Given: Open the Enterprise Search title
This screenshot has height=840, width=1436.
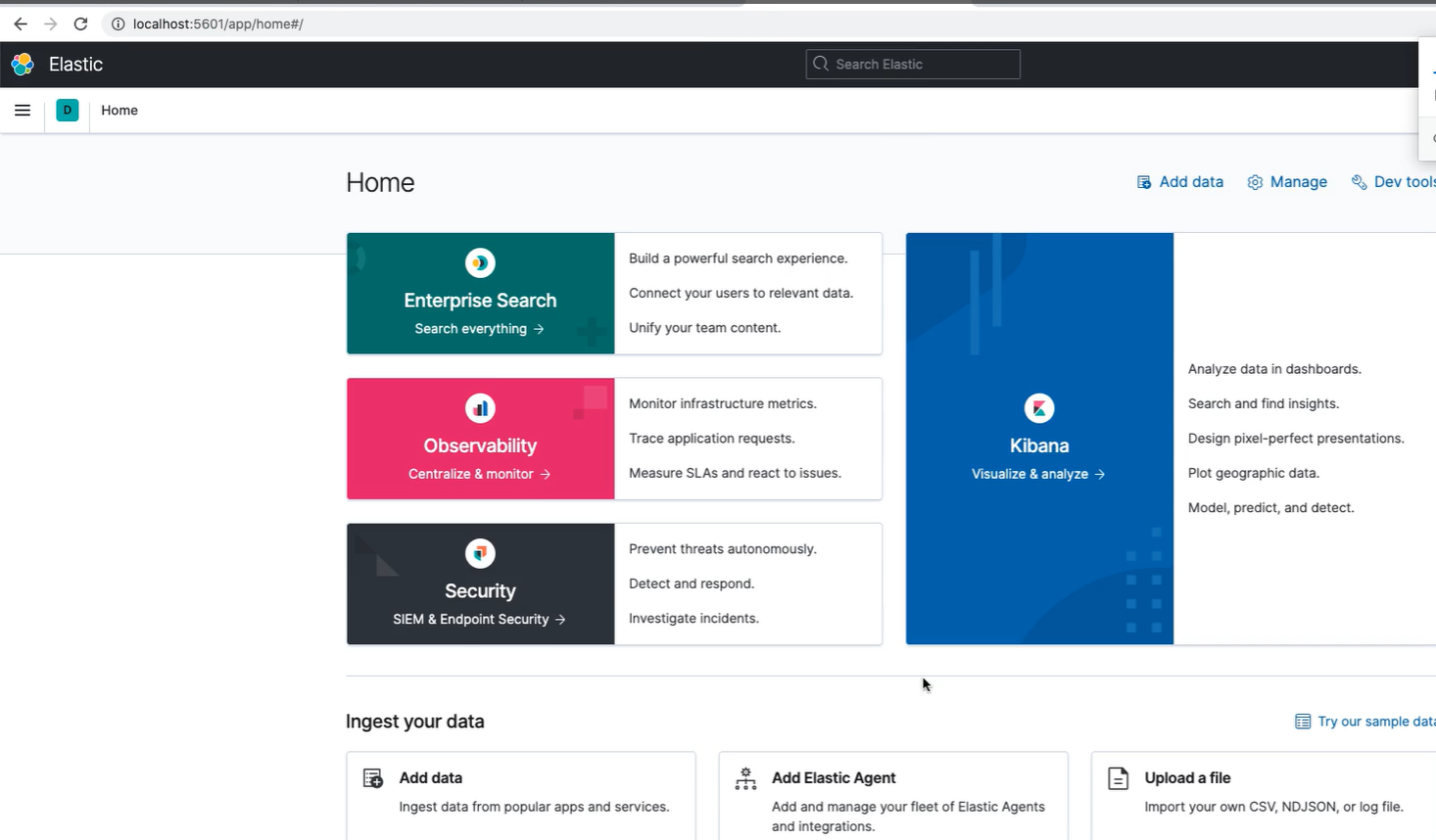Looking at the screenshot, I should [x=480, y=301].
